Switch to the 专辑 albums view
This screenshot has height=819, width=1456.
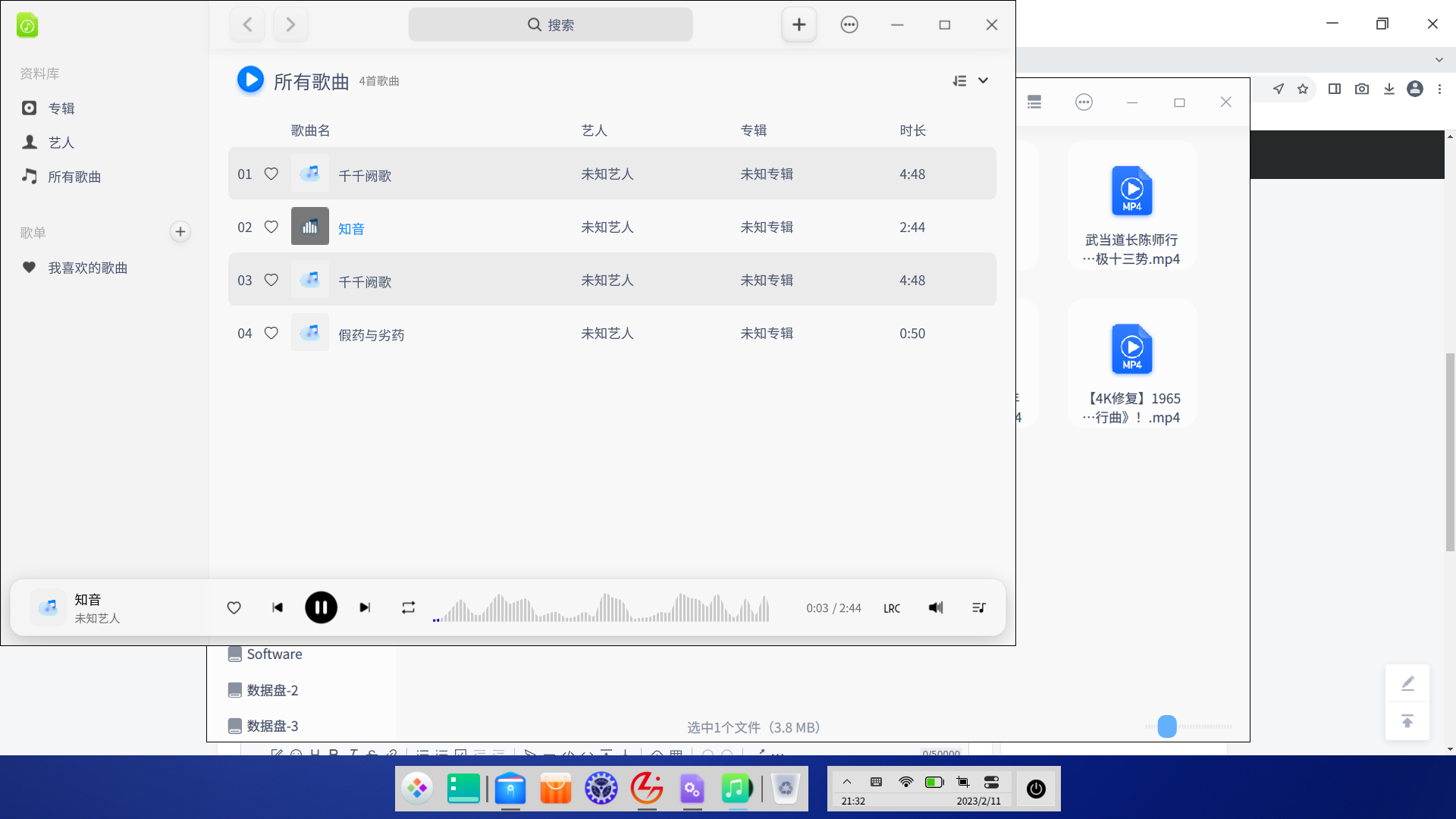tap(61, 108)
